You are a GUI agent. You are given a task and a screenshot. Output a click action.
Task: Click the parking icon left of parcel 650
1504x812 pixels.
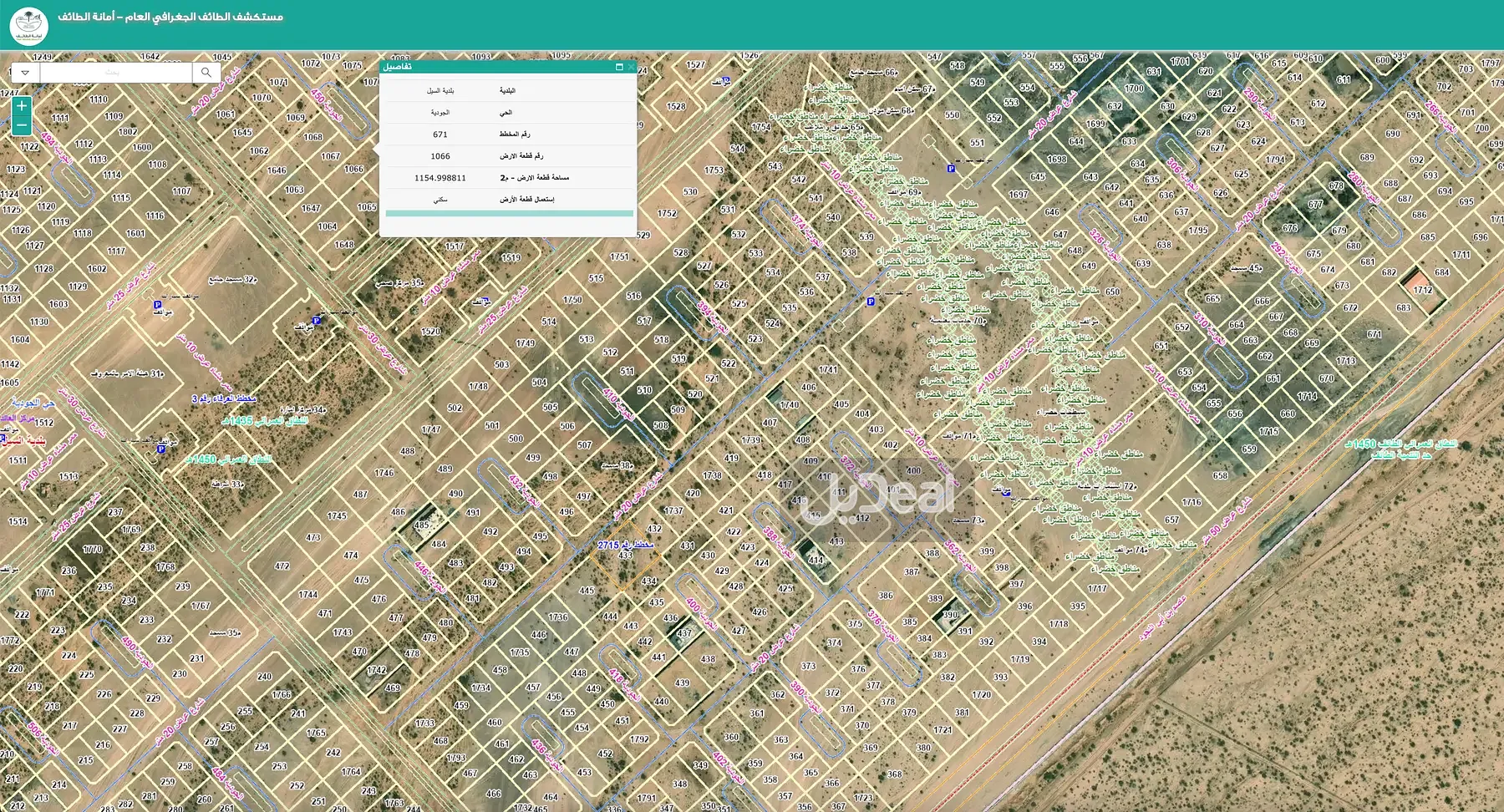coord(871,302)
